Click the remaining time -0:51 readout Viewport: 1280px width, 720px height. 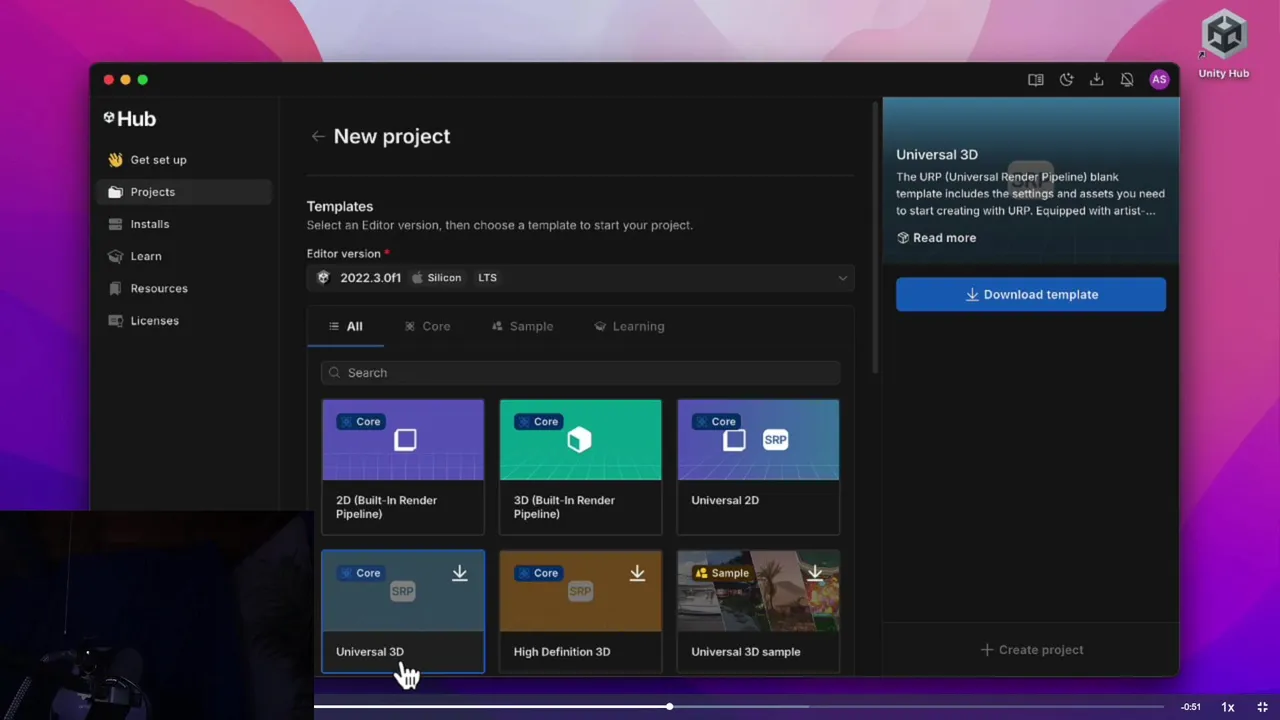pyautogui.click(x=1191, y=707)
